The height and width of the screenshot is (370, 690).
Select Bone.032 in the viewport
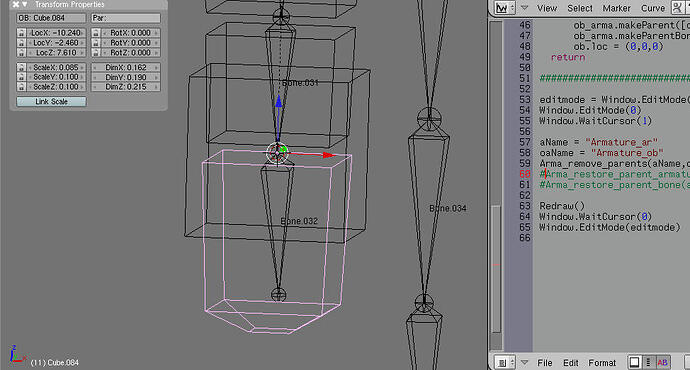[x=299, y=221]
